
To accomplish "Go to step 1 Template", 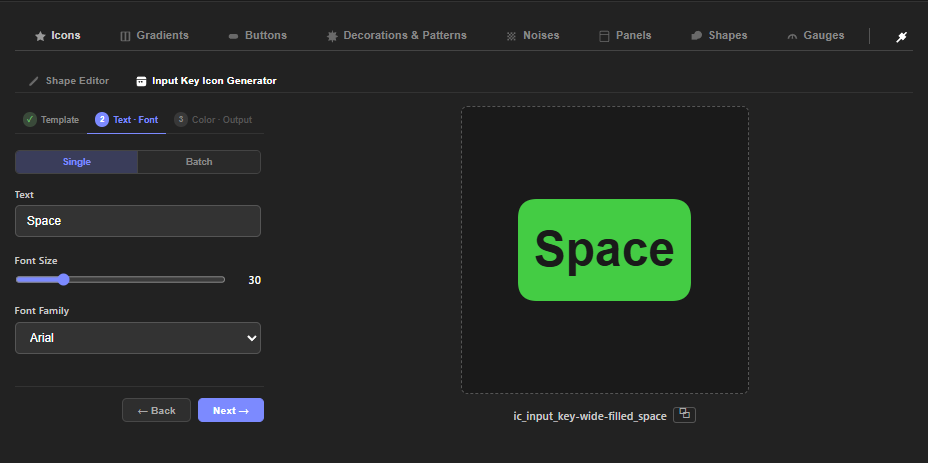I will (x=51, y=120).
